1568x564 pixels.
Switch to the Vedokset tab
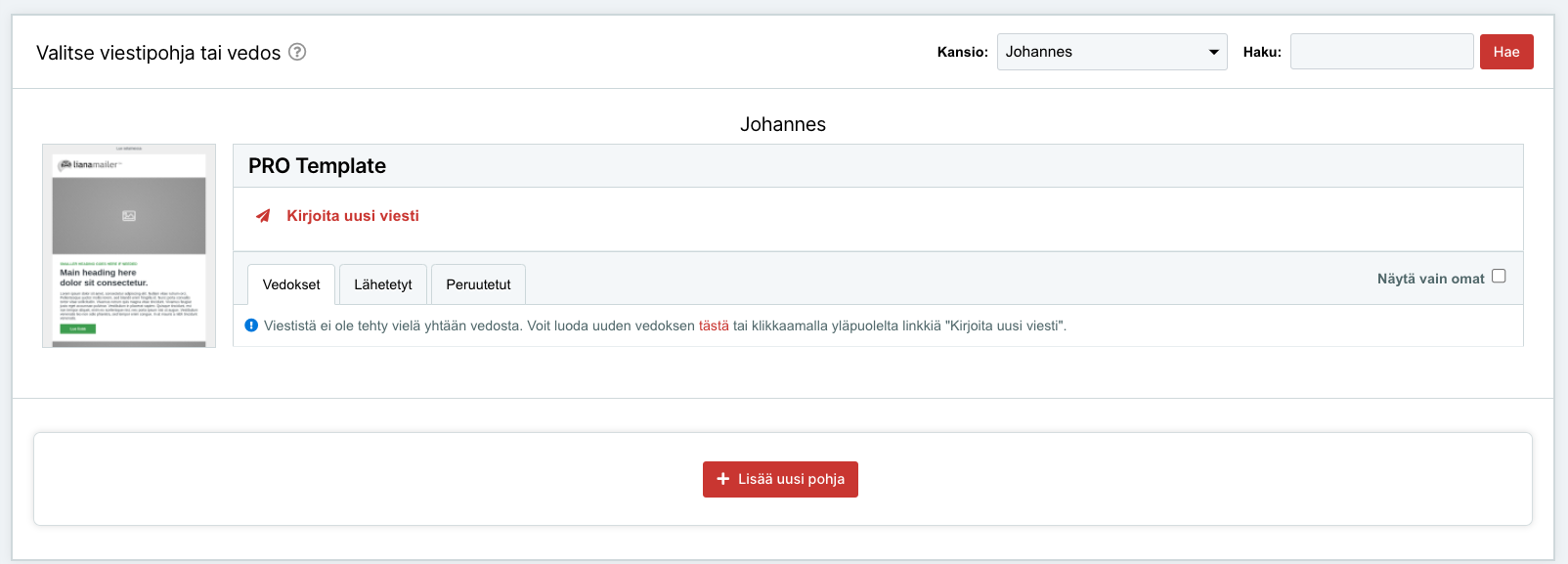[x=291, y=284]
